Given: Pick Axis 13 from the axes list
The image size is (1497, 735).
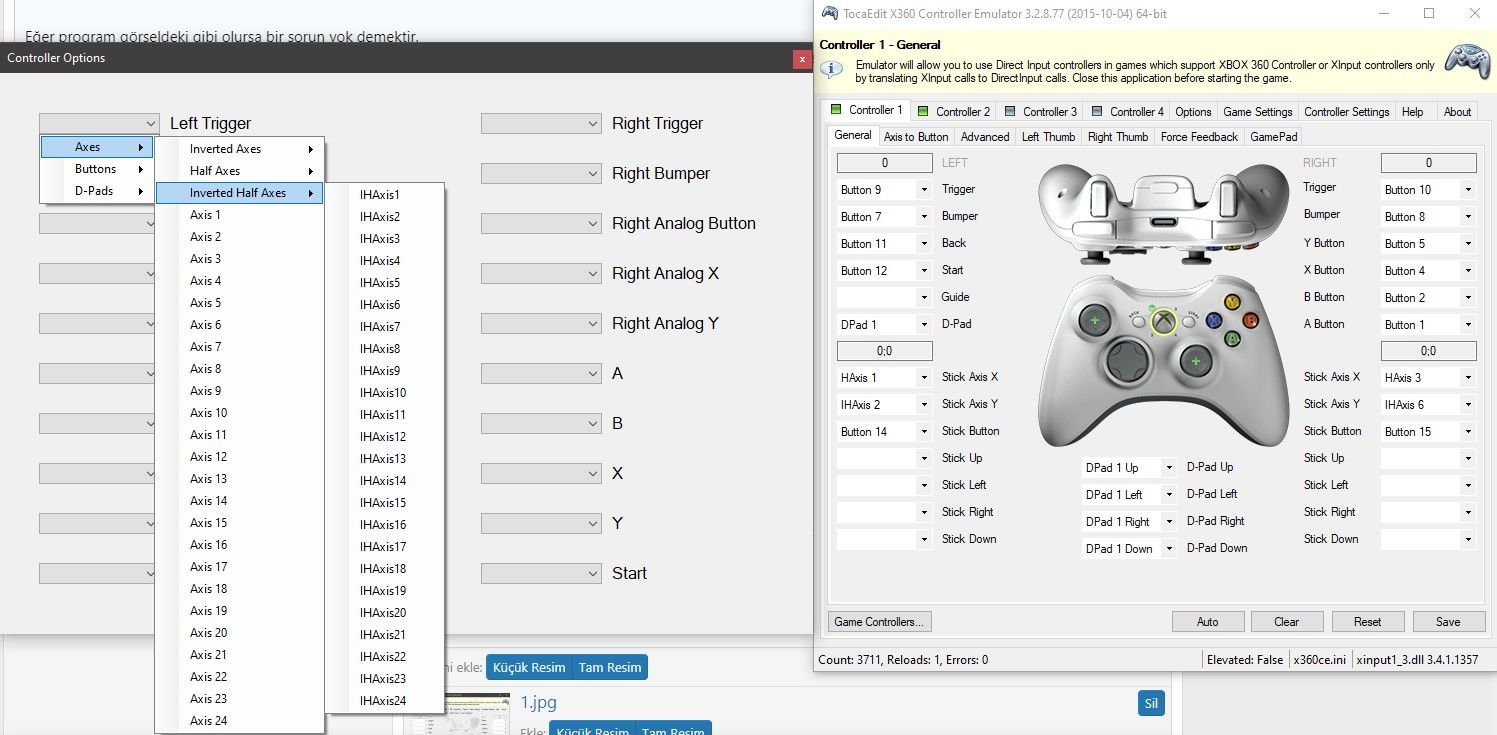Looking at the screenshot, I should 240,479.
